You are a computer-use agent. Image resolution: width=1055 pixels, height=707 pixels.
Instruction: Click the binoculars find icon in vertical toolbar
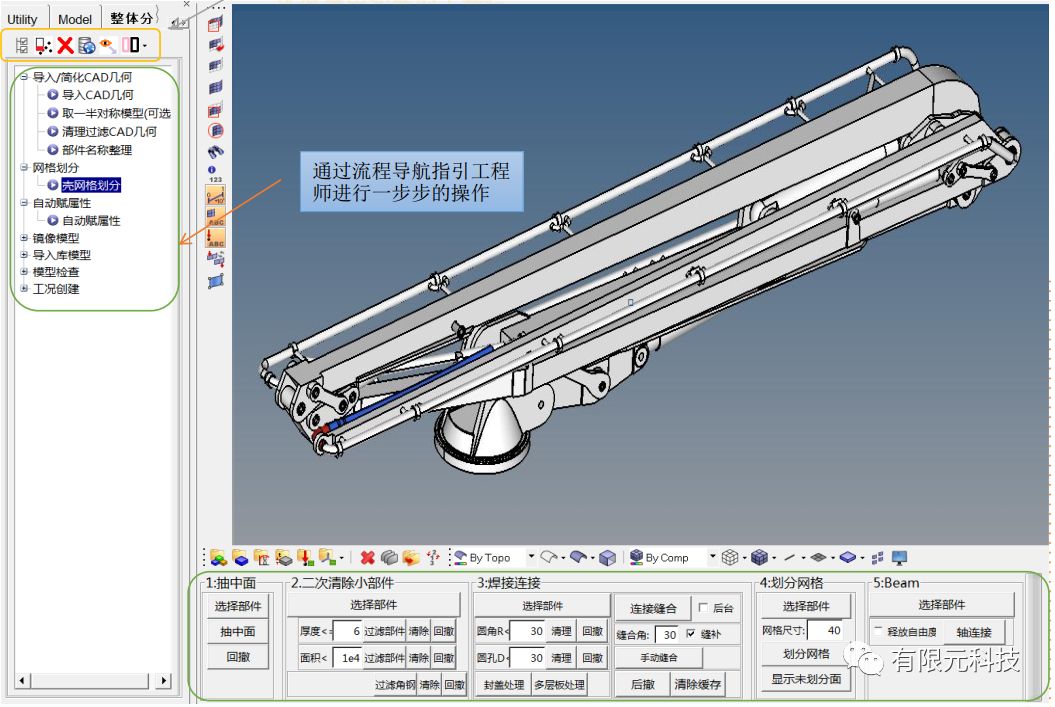215,151
